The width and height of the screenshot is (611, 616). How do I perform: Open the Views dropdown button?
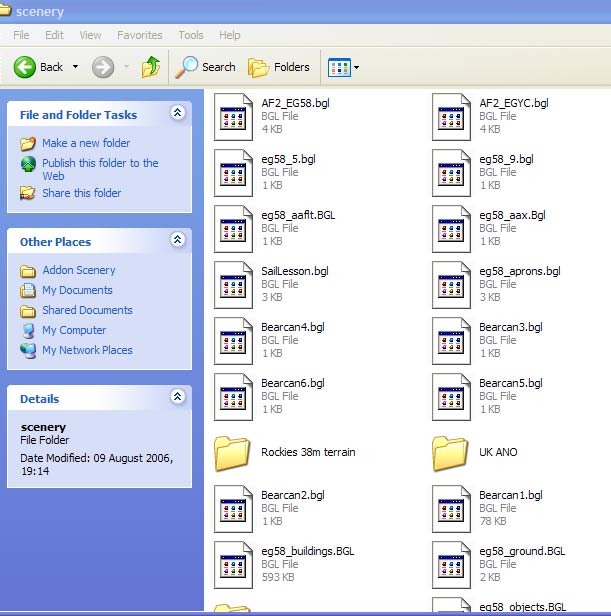[x=344, y=67]
